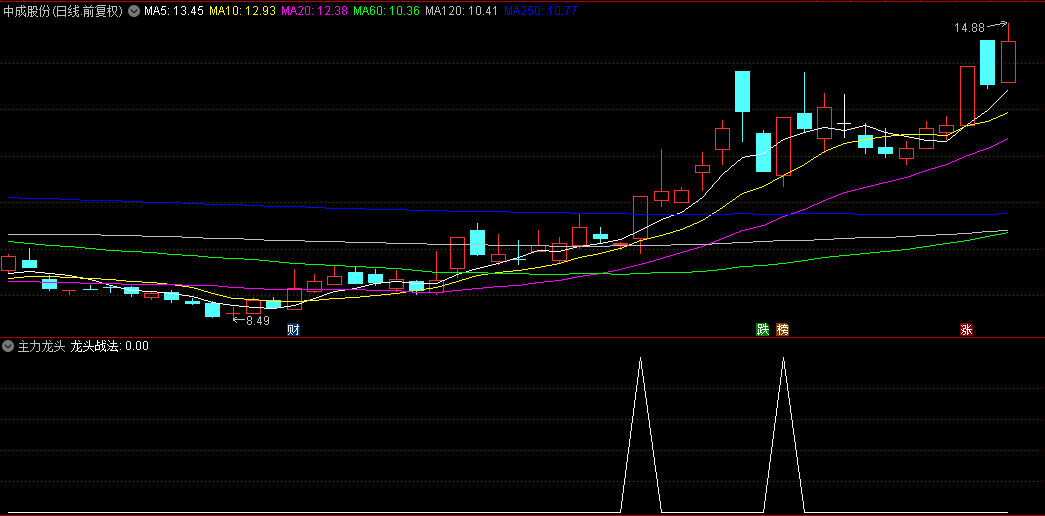Click the last red candlestick near 14.88
The image size is (1045, 516).
click(1008, 61)
